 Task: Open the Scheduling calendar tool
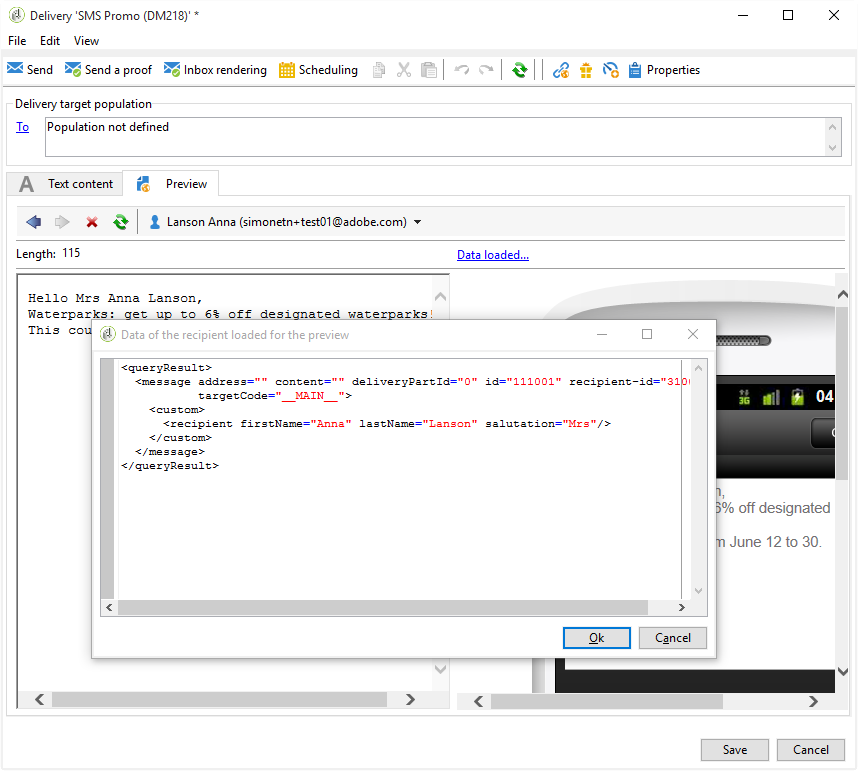[318, 69]
